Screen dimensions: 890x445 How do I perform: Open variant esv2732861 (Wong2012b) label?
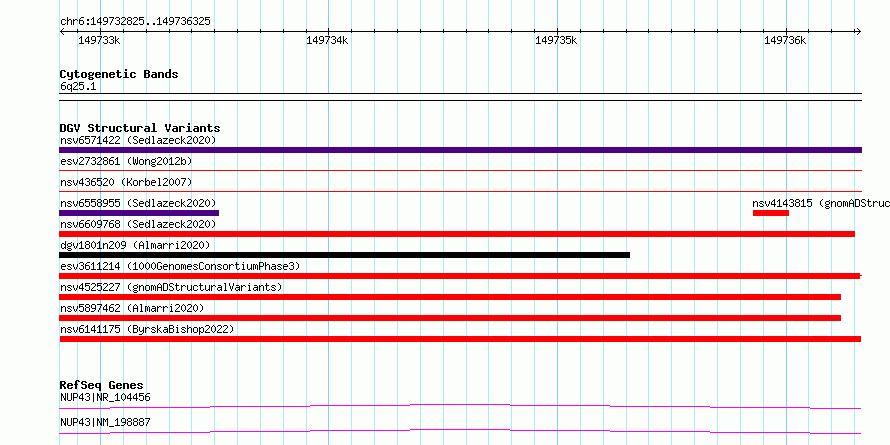pos(126,161)
